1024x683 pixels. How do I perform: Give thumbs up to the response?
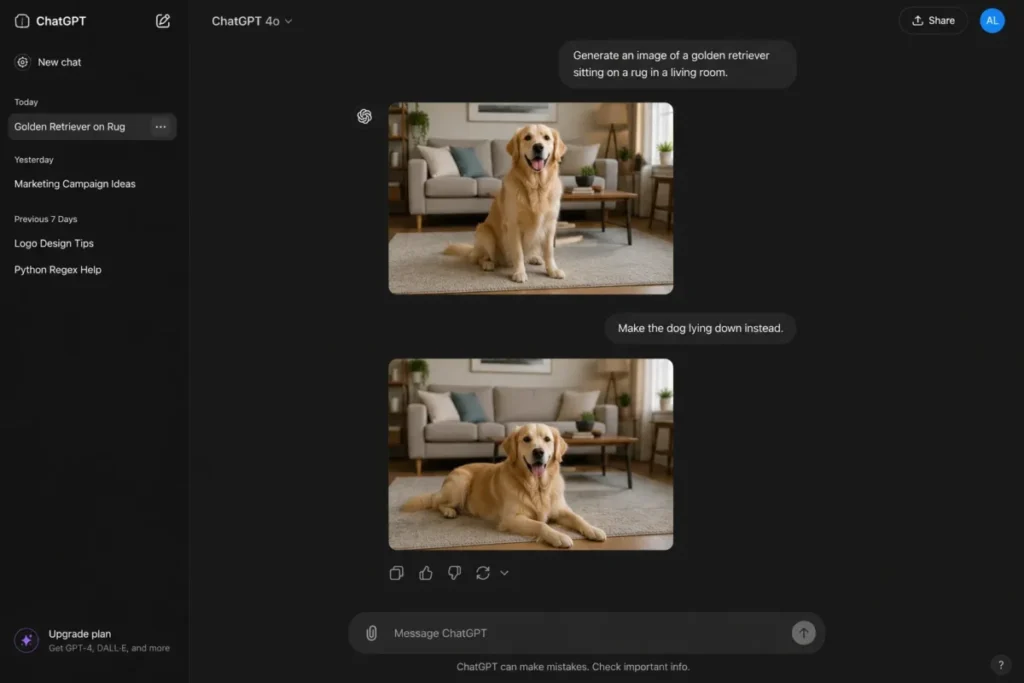[426, 573]
